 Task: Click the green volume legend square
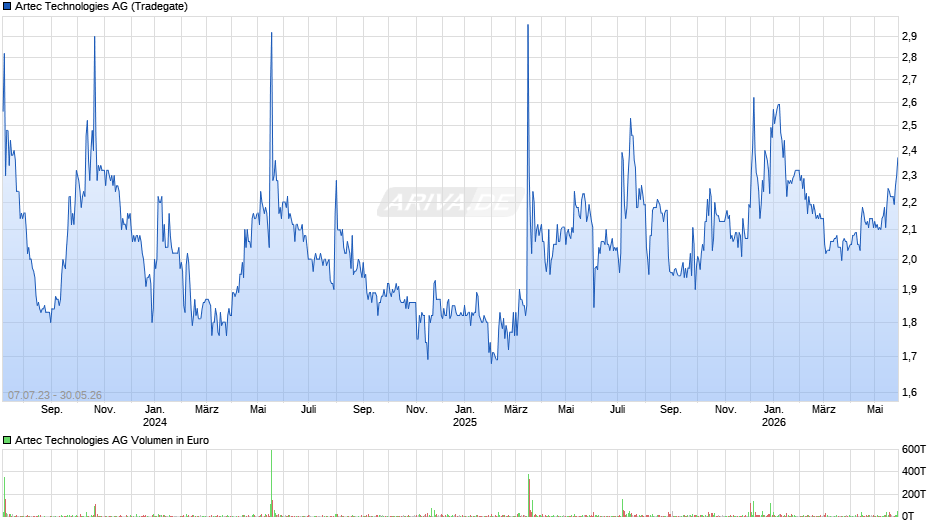coord(7,440)
